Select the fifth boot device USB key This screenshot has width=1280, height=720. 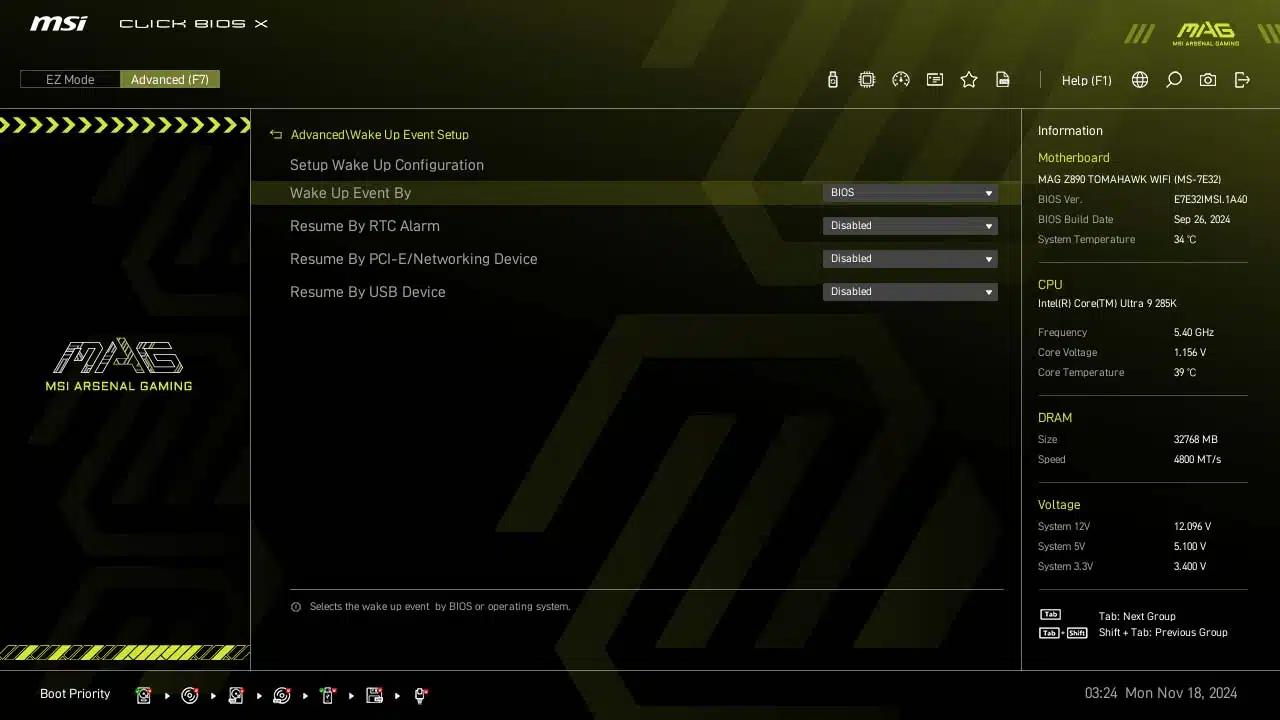(x=328, y=695)
